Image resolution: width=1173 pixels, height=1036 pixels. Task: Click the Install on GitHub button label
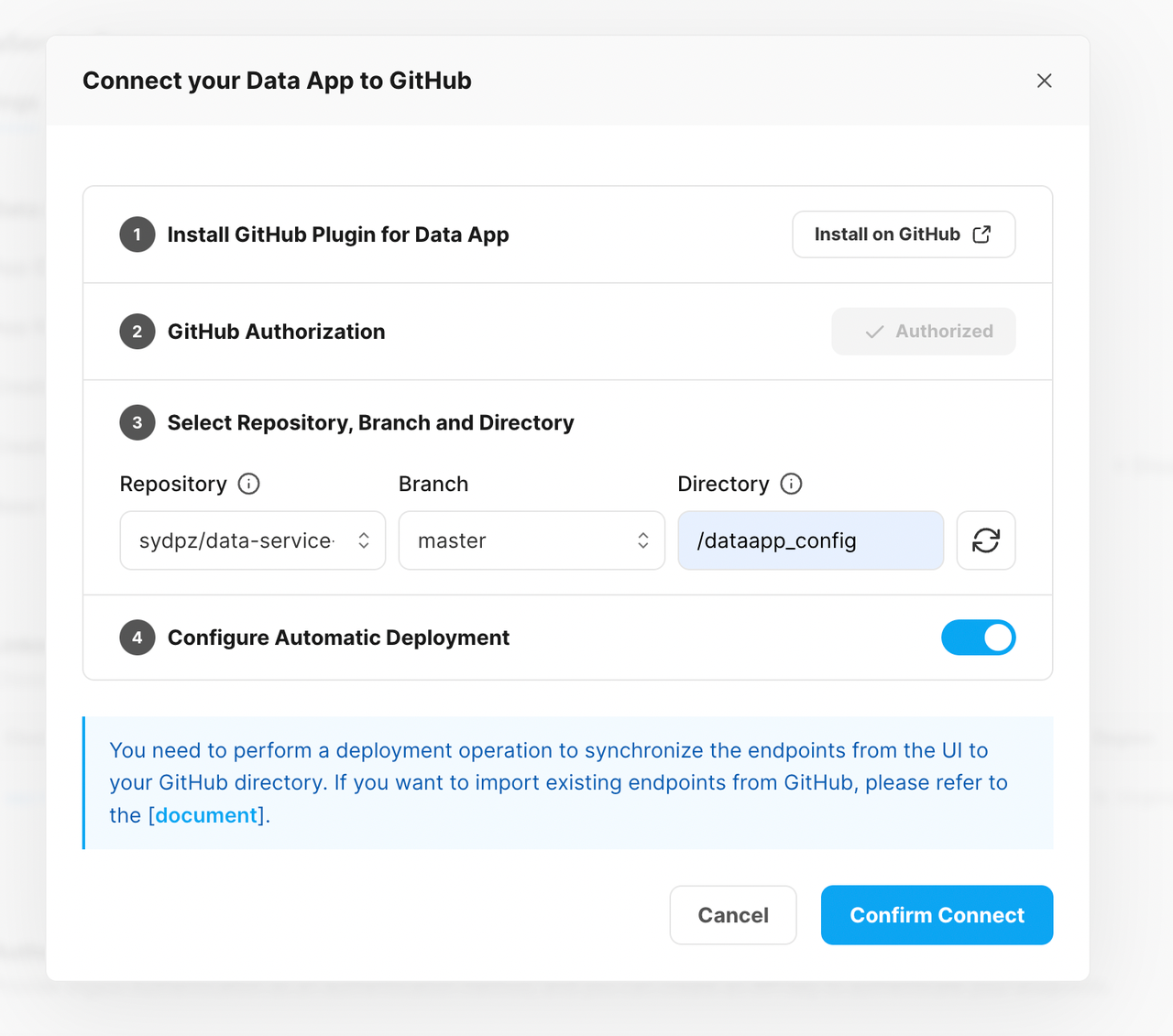(x=887, y=234)
